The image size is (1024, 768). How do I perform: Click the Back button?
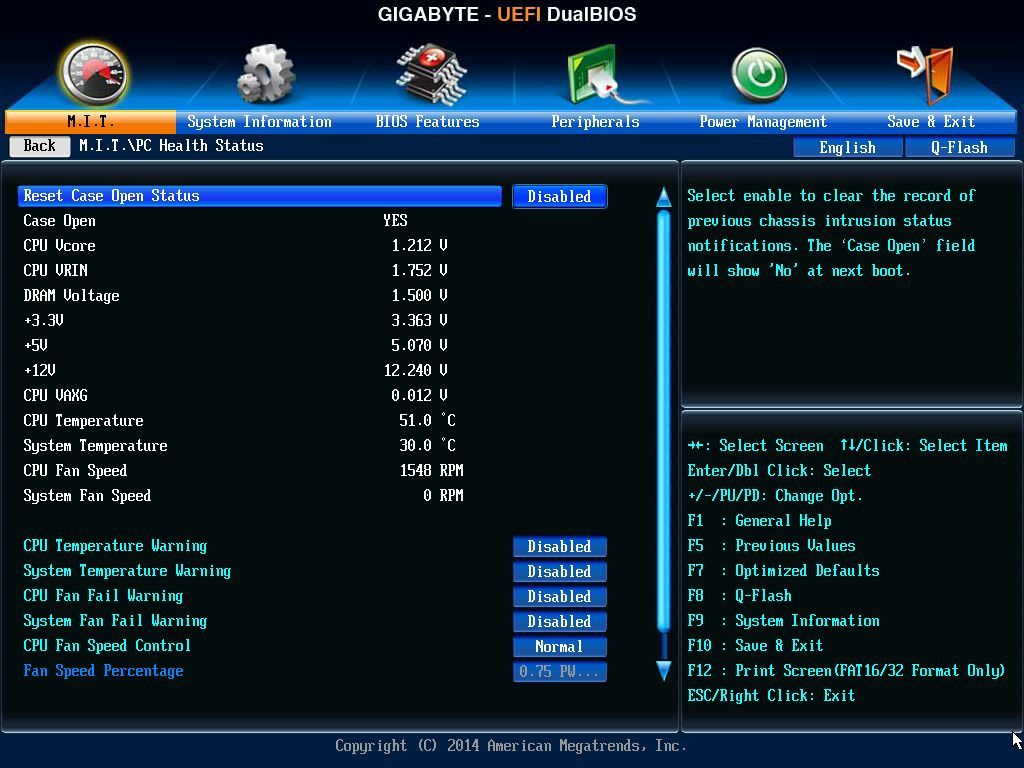(x=40, y=146)
